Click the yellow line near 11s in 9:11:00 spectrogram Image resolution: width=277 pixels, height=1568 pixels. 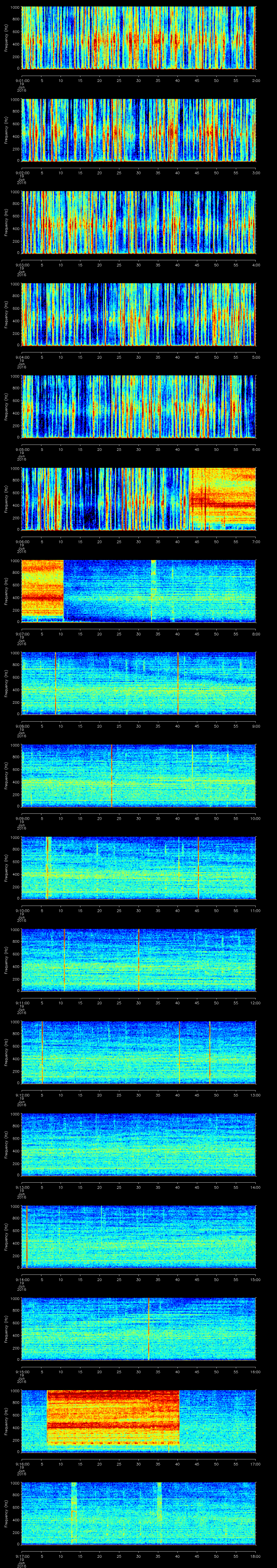point(65,960)
